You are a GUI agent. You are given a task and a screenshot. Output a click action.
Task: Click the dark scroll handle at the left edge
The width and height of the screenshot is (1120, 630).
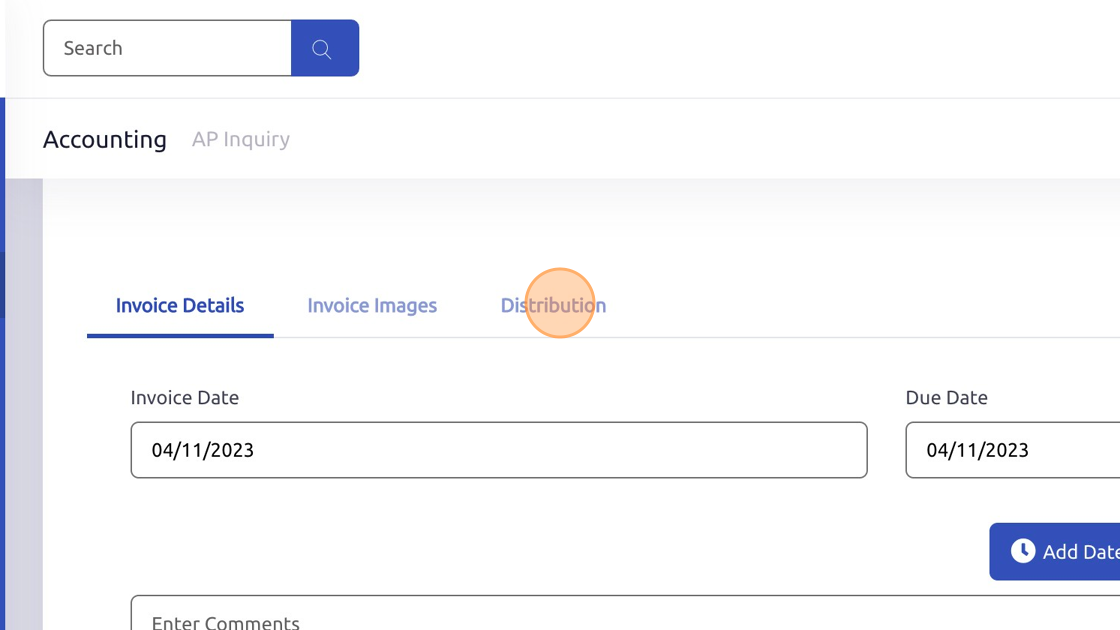[x=2, y=284]
